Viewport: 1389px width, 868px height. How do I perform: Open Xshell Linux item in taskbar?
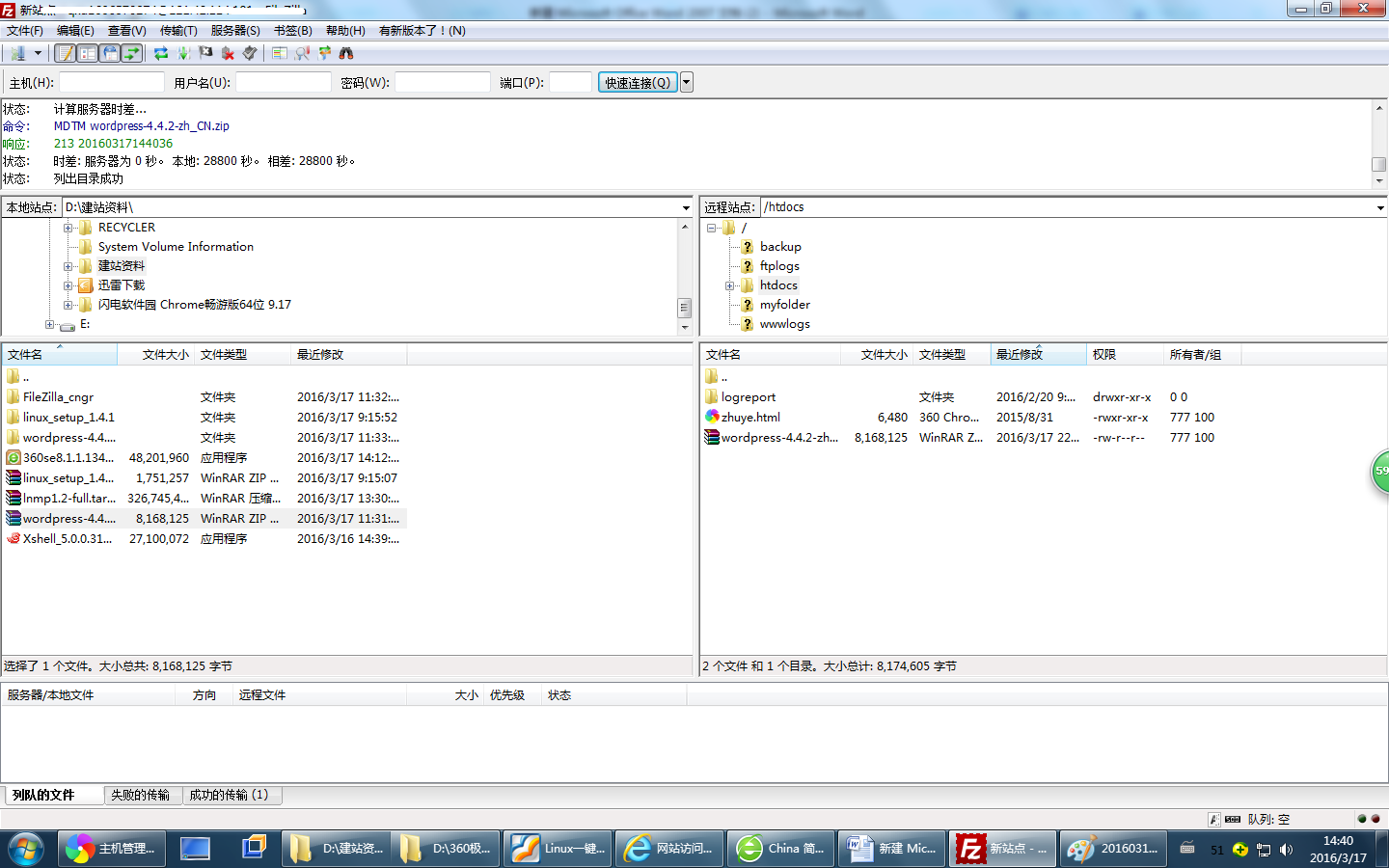click(x=557, y=849)
